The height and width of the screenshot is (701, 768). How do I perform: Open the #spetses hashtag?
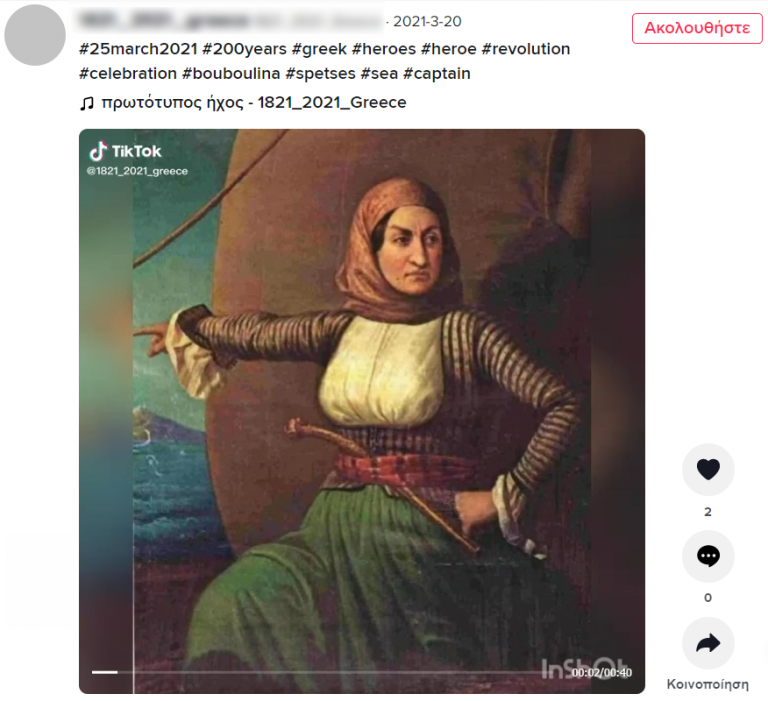tap(320, 73)
